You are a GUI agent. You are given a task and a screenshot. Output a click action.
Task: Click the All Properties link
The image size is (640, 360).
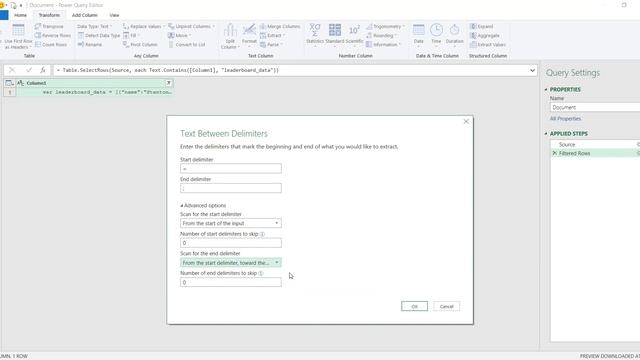(x=565, y=118)
